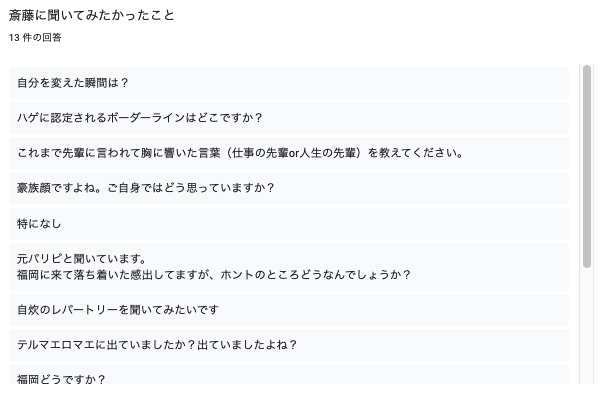The width and height of the screenshot is (600, 397).
Task: Click the '自炊のレパートリー' response
Action: click(x=289, y=310)
